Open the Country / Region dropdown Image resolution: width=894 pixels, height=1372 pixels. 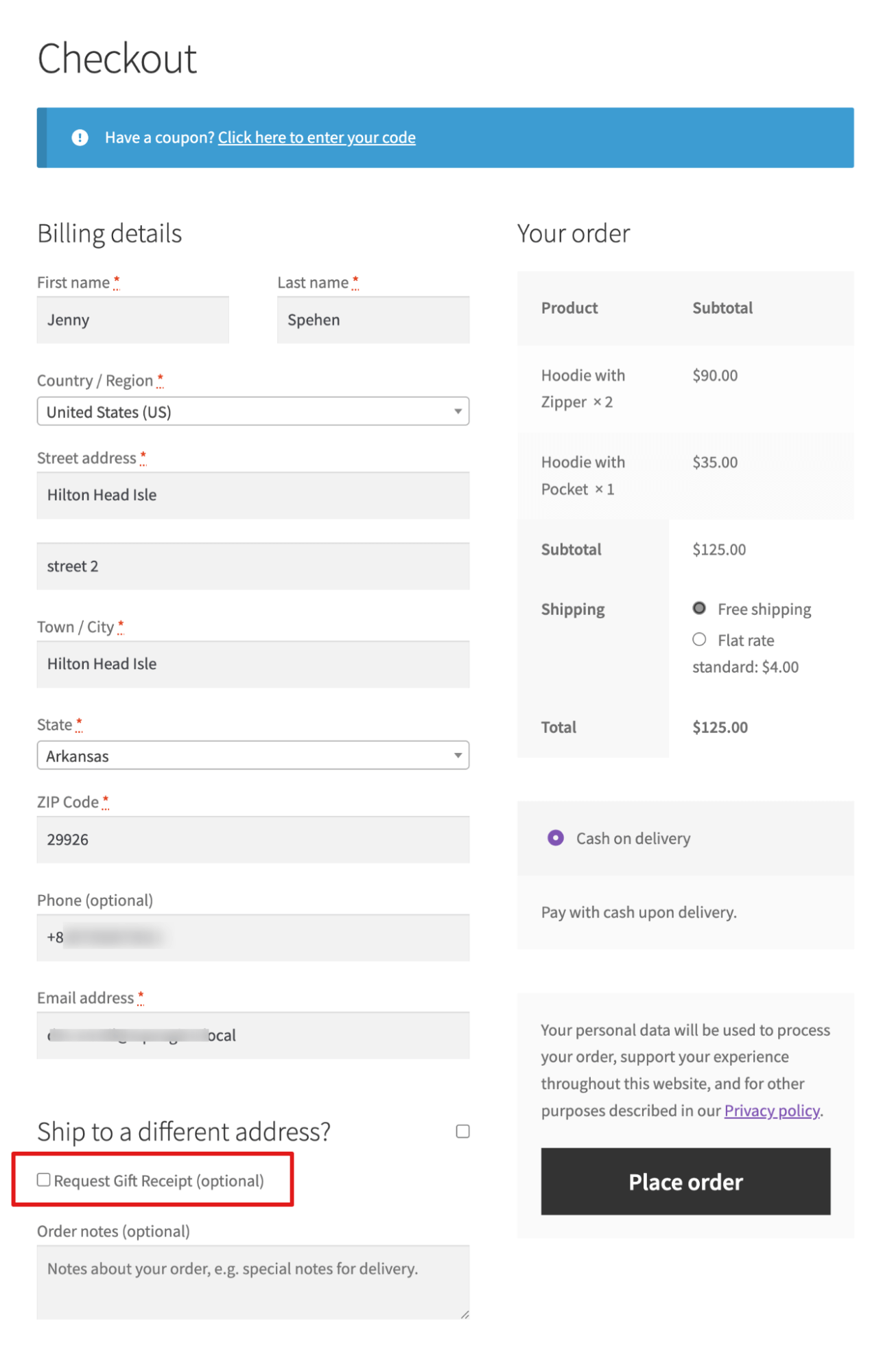[x=252, y=411]
